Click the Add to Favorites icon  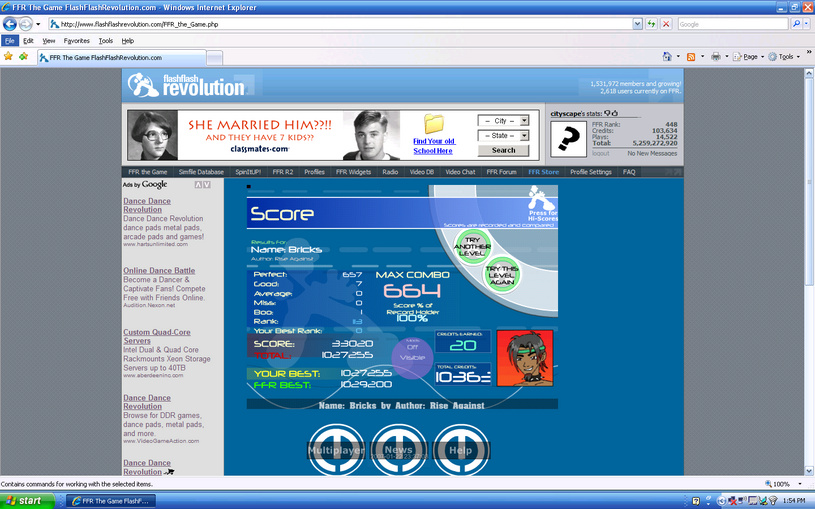coord(23,57)
